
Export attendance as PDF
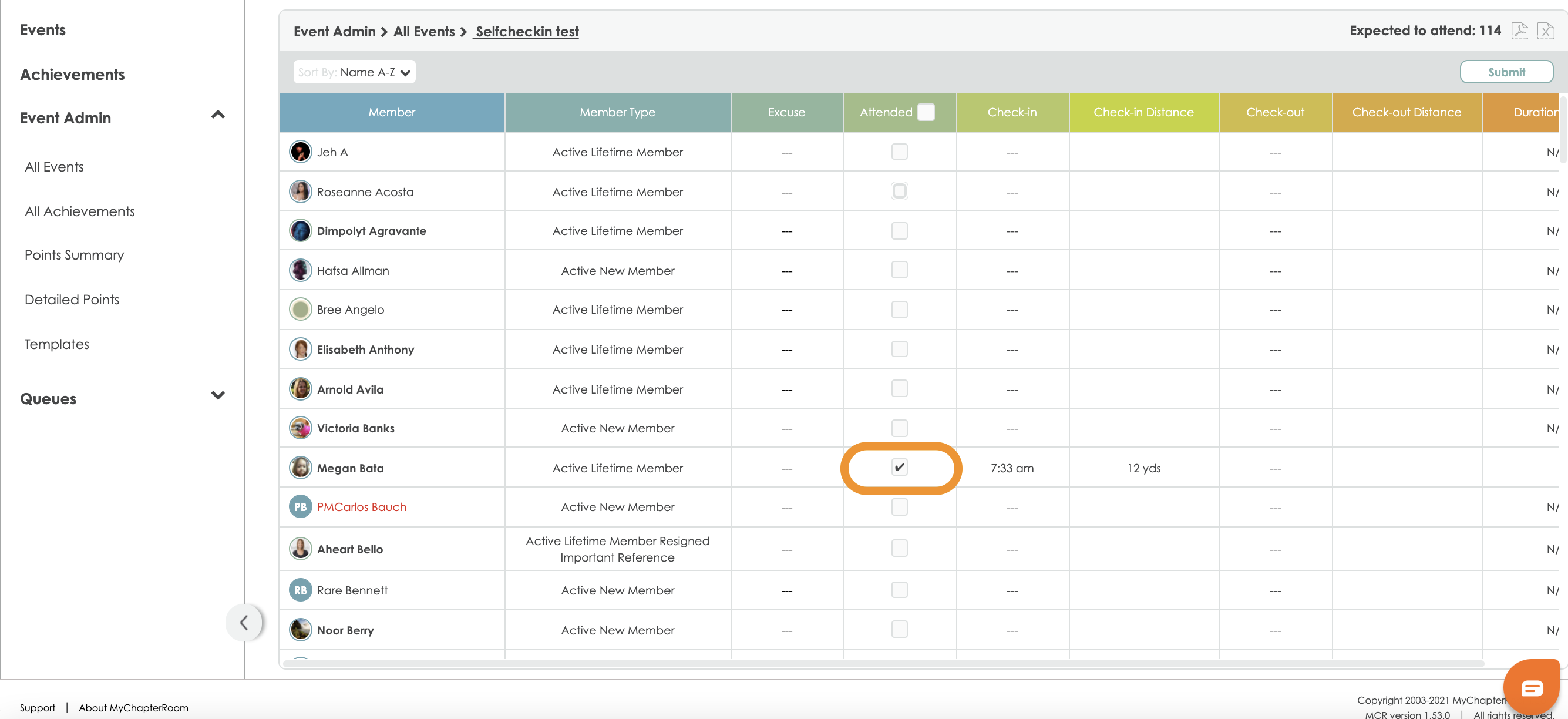click(1519, 31)
